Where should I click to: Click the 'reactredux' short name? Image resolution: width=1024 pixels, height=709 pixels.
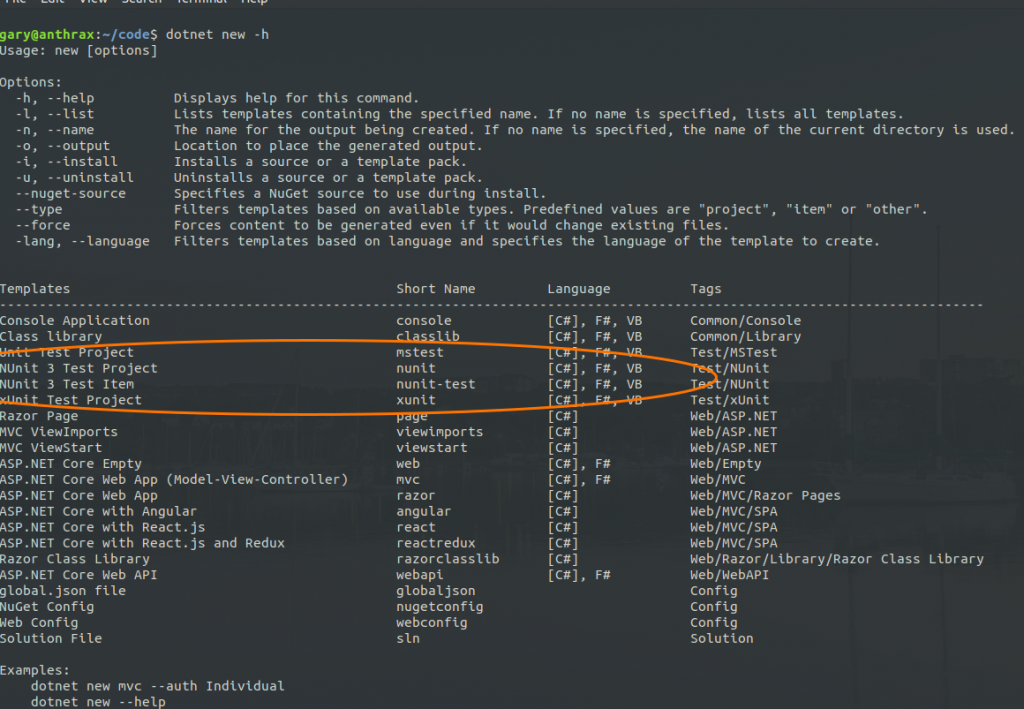(436, 543)
